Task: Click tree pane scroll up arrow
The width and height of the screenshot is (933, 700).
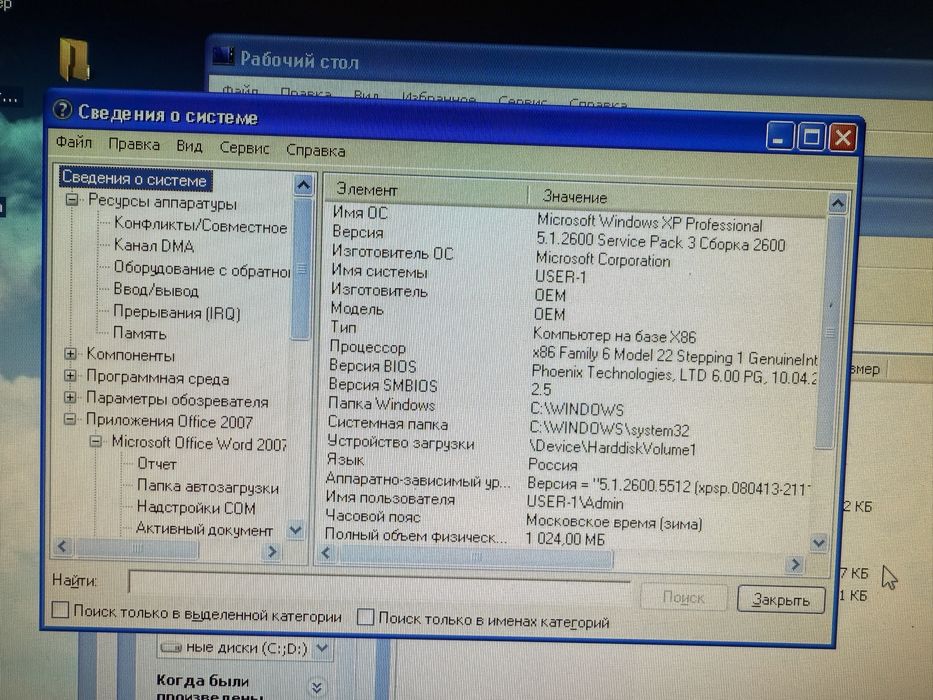Action: pyautogui.click(x=303, y=185)
